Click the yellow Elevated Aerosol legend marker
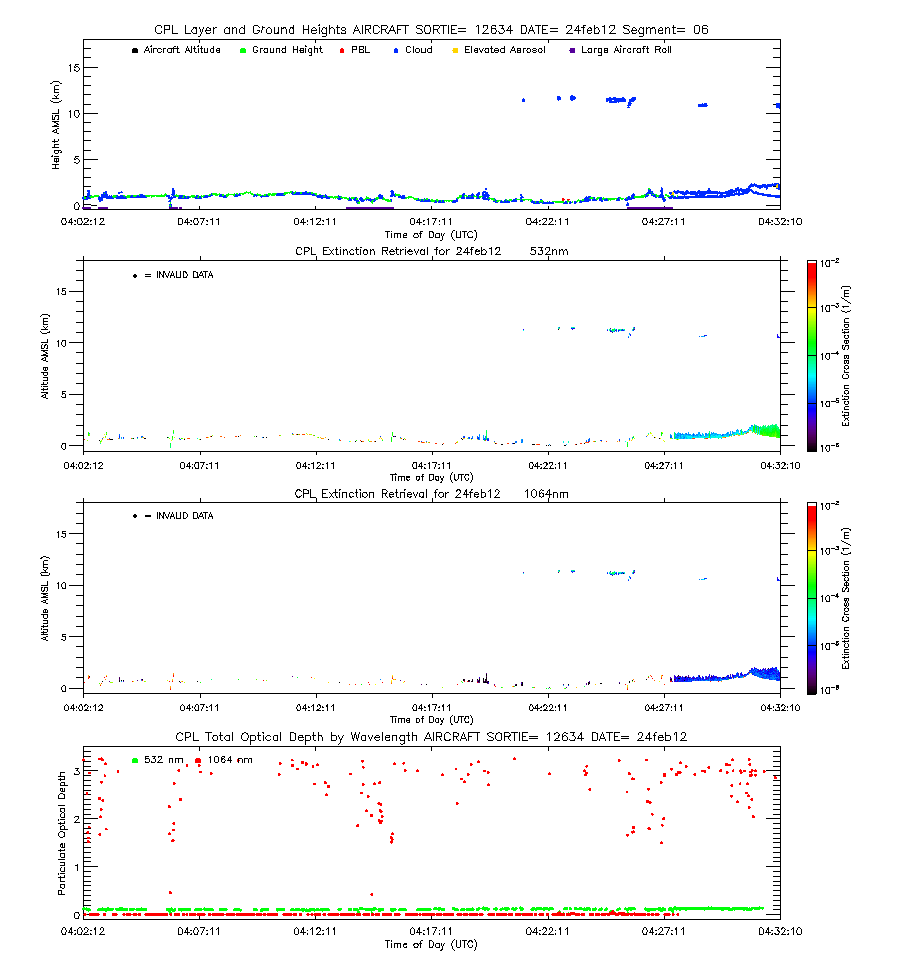The width and height of the screenshot is (900, 970). pos(455,51)
